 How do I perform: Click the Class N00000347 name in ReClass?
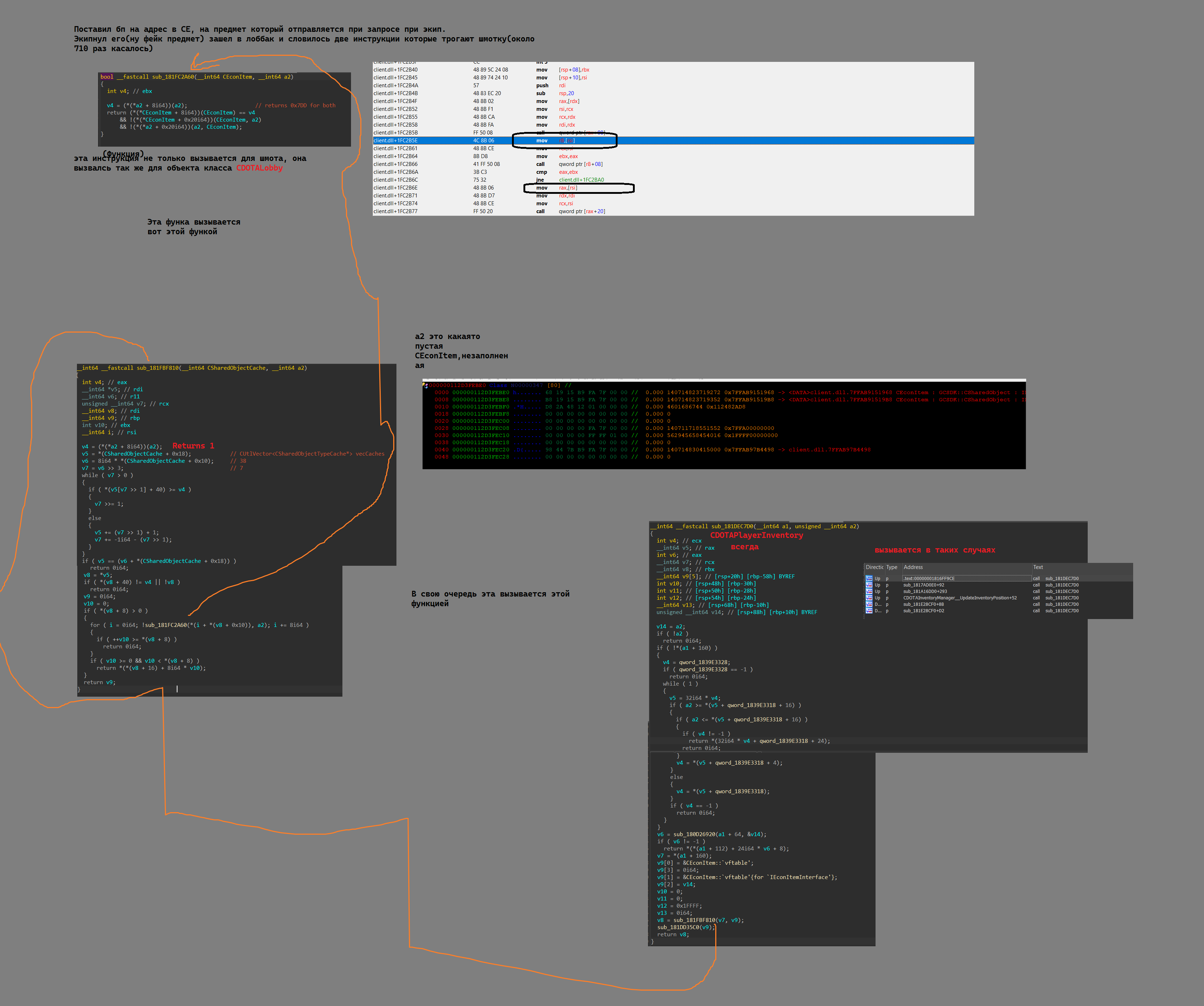point(526,386)
